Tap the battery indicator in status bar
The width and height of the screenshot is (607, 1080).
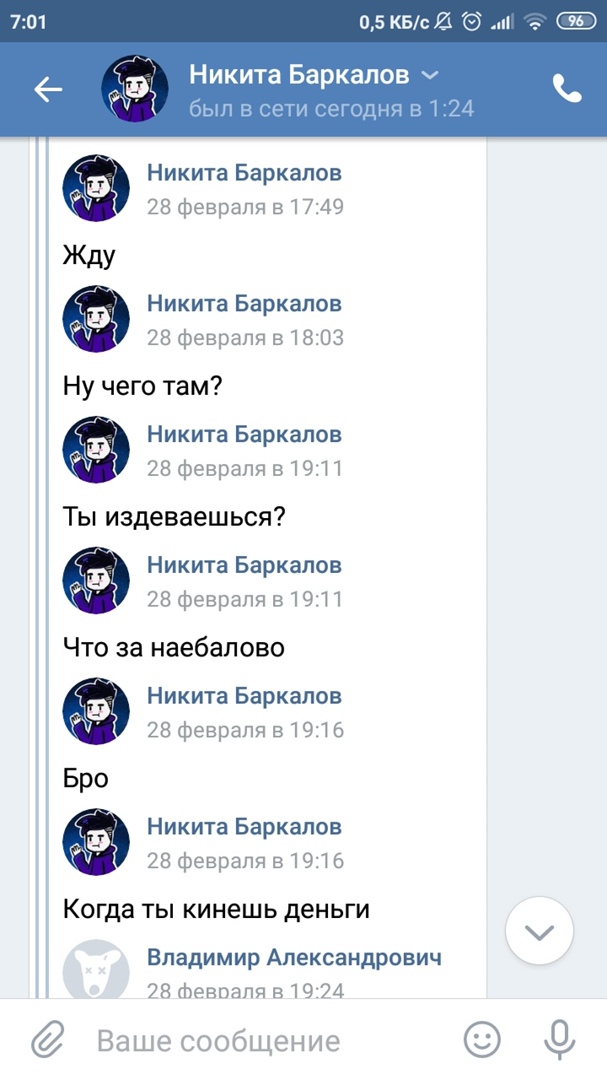575,22
